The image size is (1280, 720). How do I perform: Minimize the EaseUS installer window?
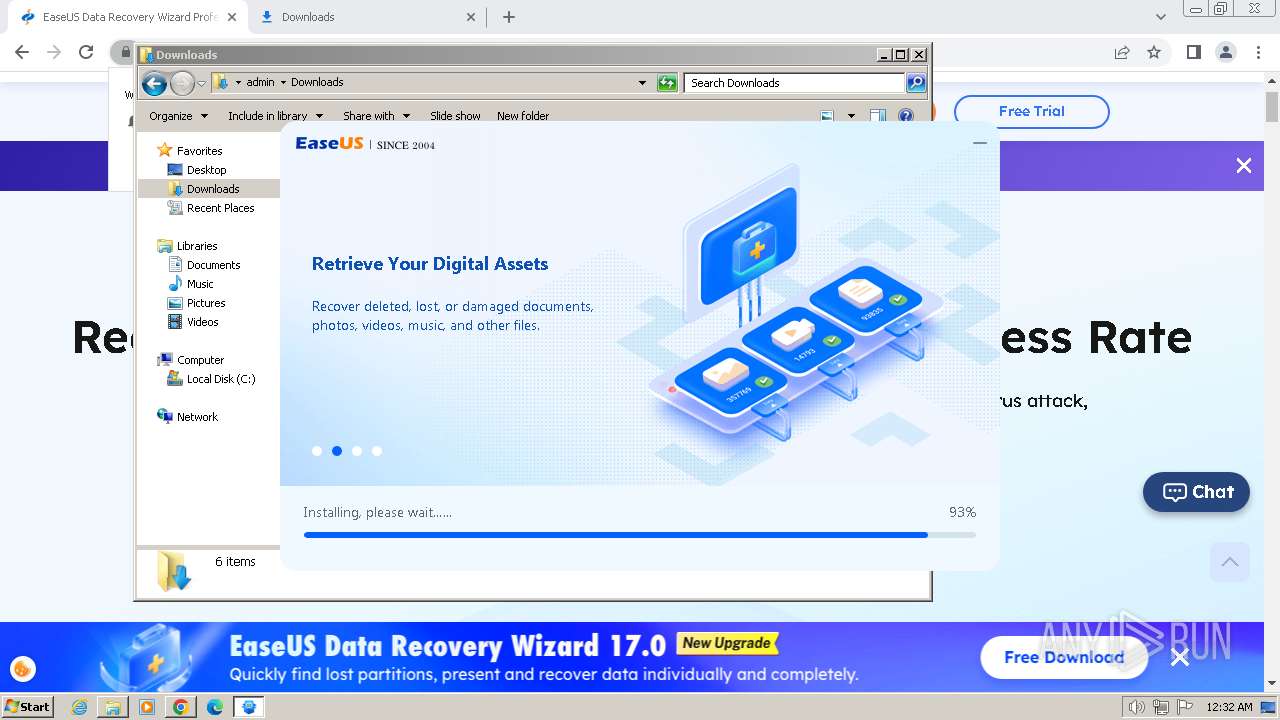click(x=980, y=143)
